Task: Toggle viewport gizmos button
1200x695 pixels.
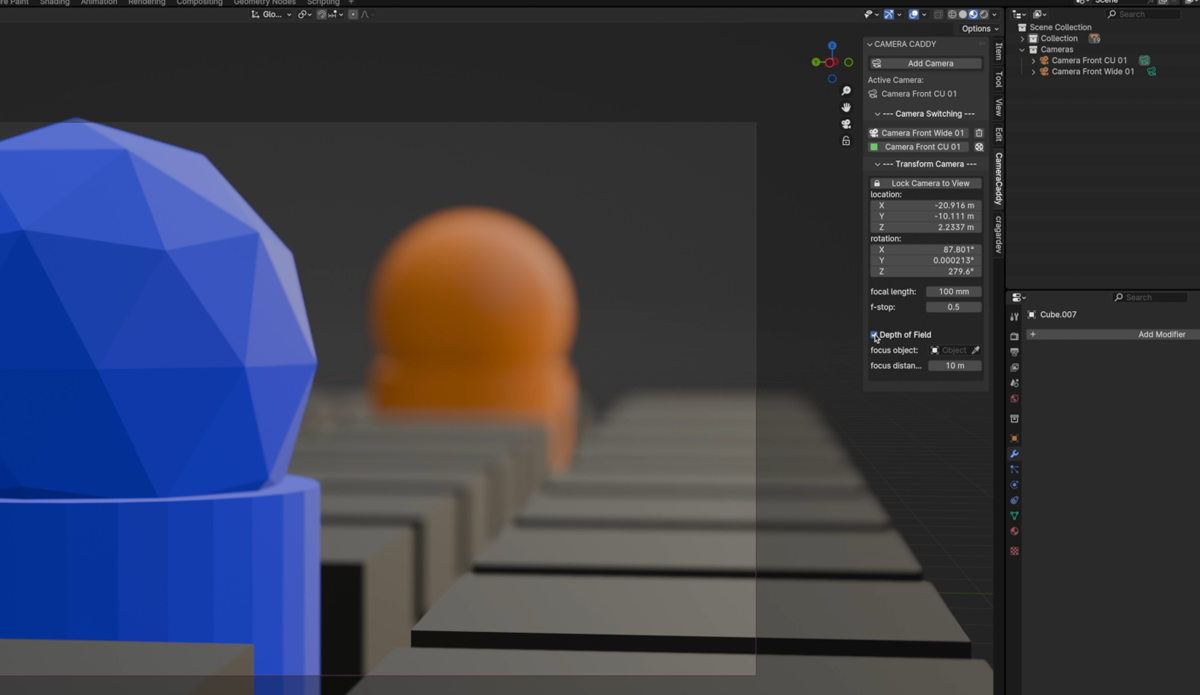Action: [888, 15]
